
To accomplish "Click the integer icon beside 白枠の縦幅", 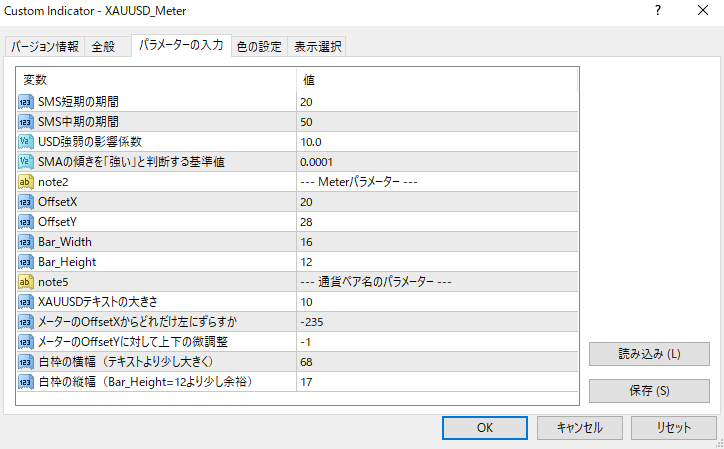I will 25,382.
